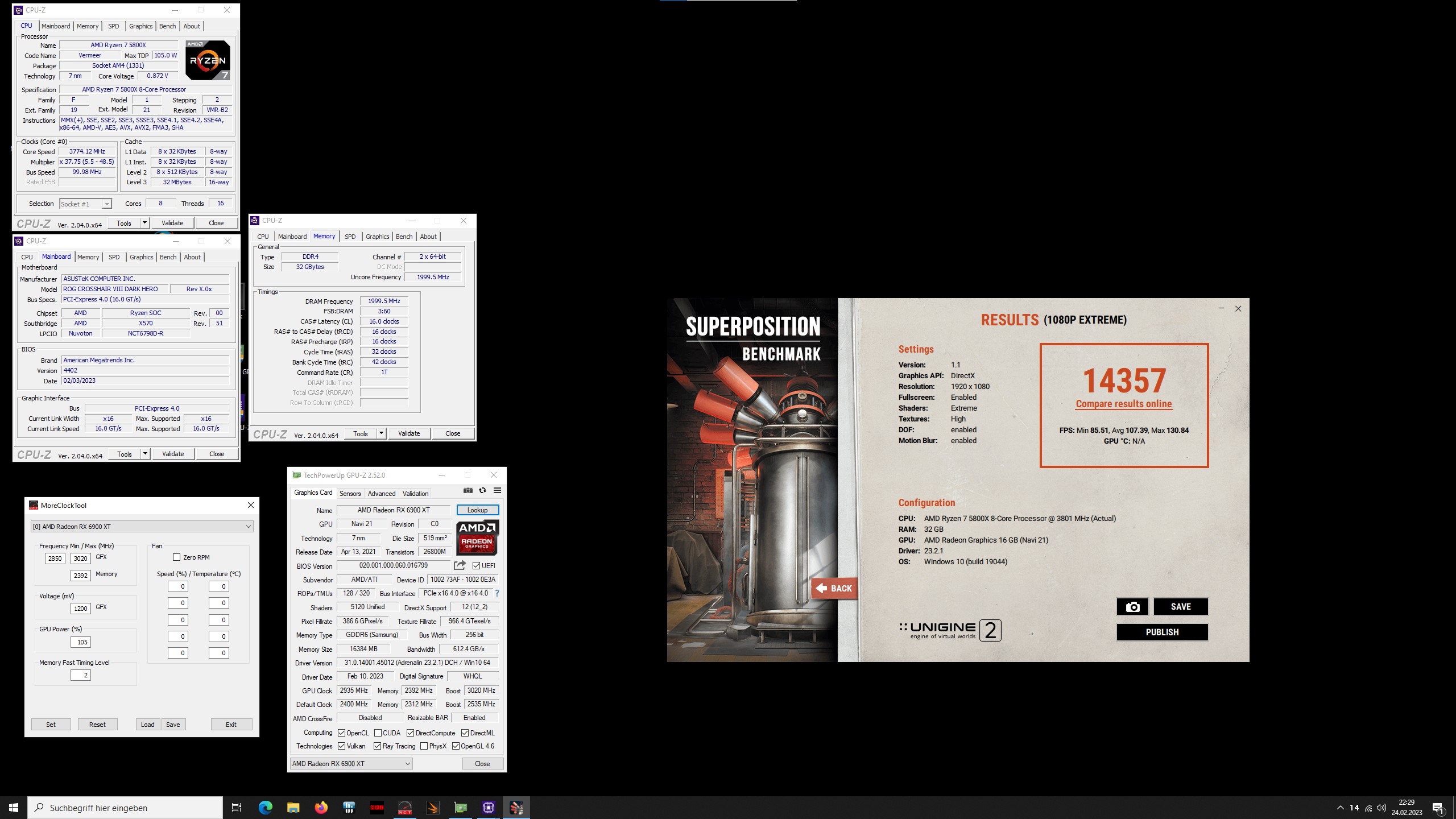Click the BACK button in Superposition
This screenshot has height=819, width=1456.
click(834, 589)
